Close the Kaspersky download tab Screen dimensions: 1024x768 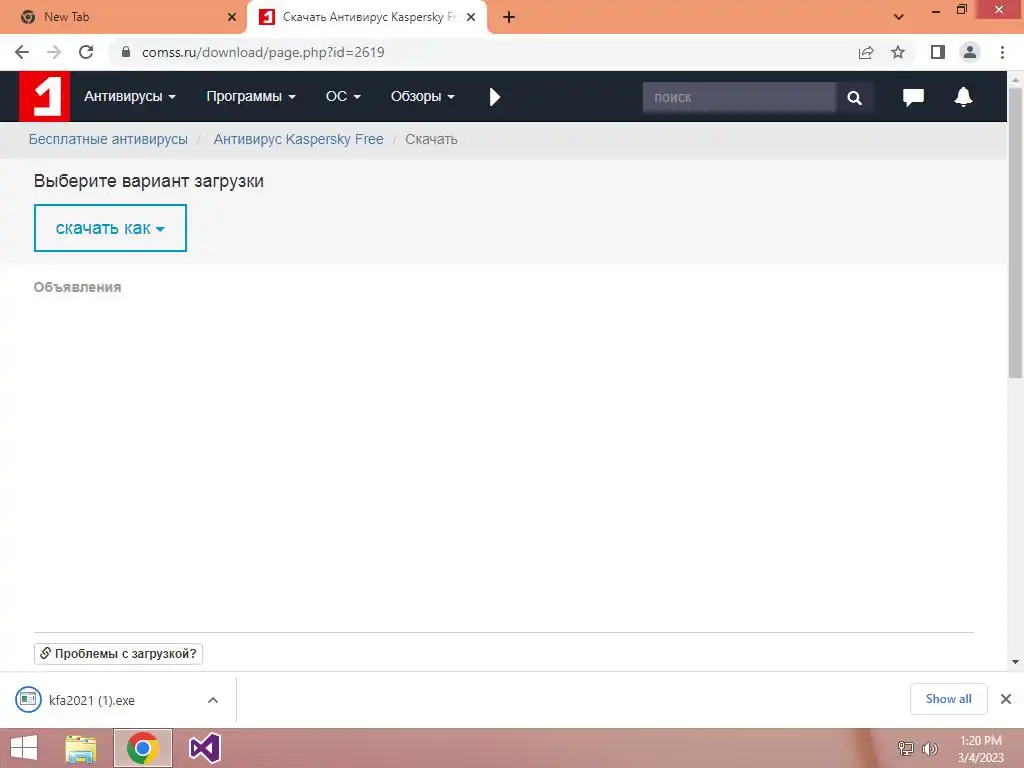pyautogui.click(x=471, y=17)
